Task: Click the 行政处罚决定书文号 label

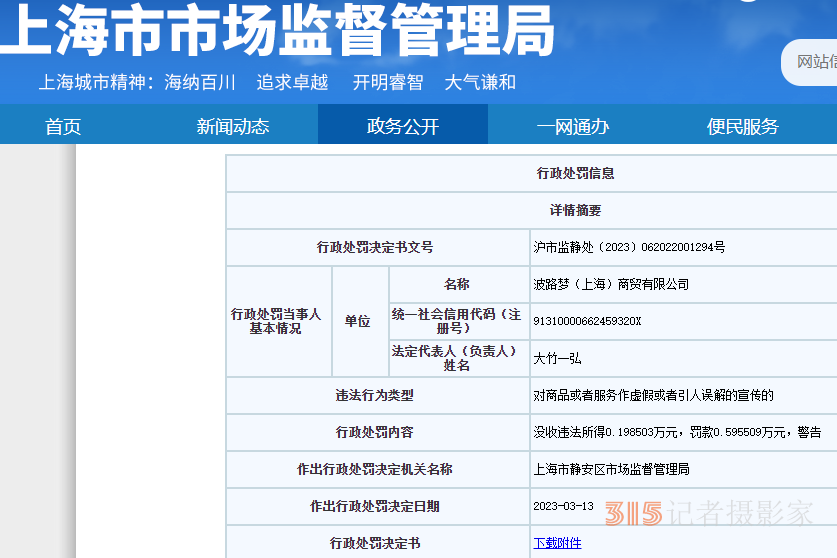Action: 375,247
